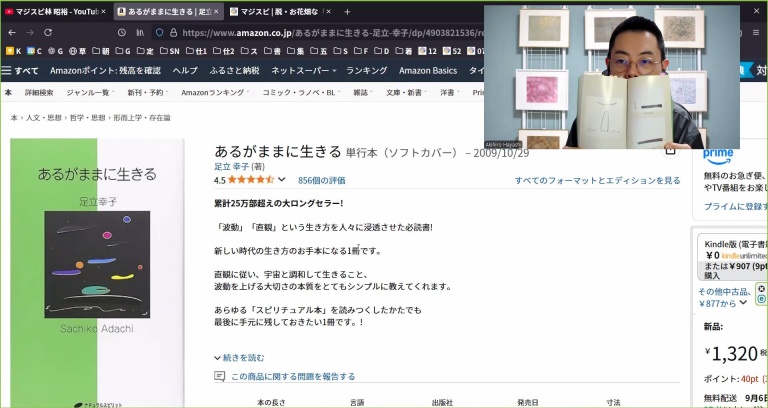
Task: Expand the 雑誌 dropdown
Action: point(363,92)
